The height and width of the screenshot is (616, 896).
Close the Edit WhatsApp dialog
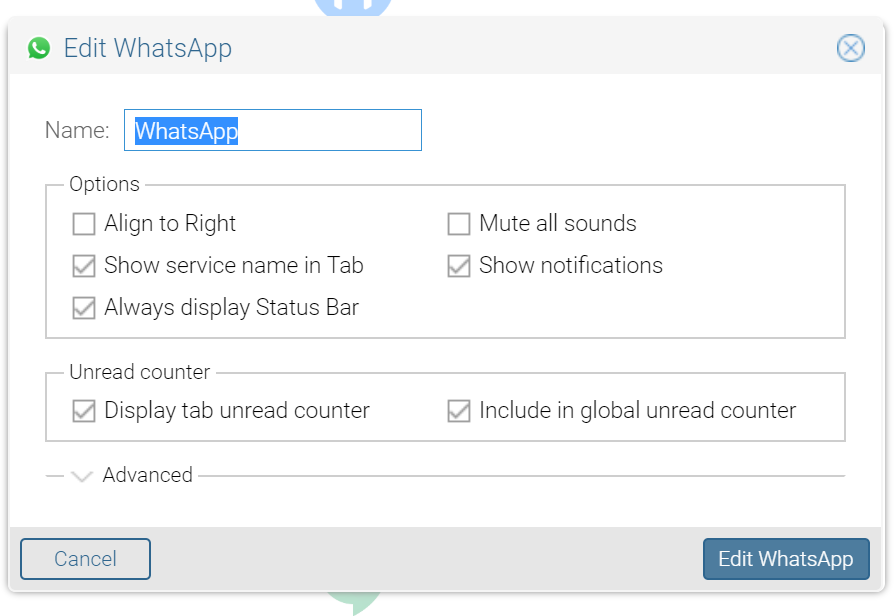coord(850,48)
